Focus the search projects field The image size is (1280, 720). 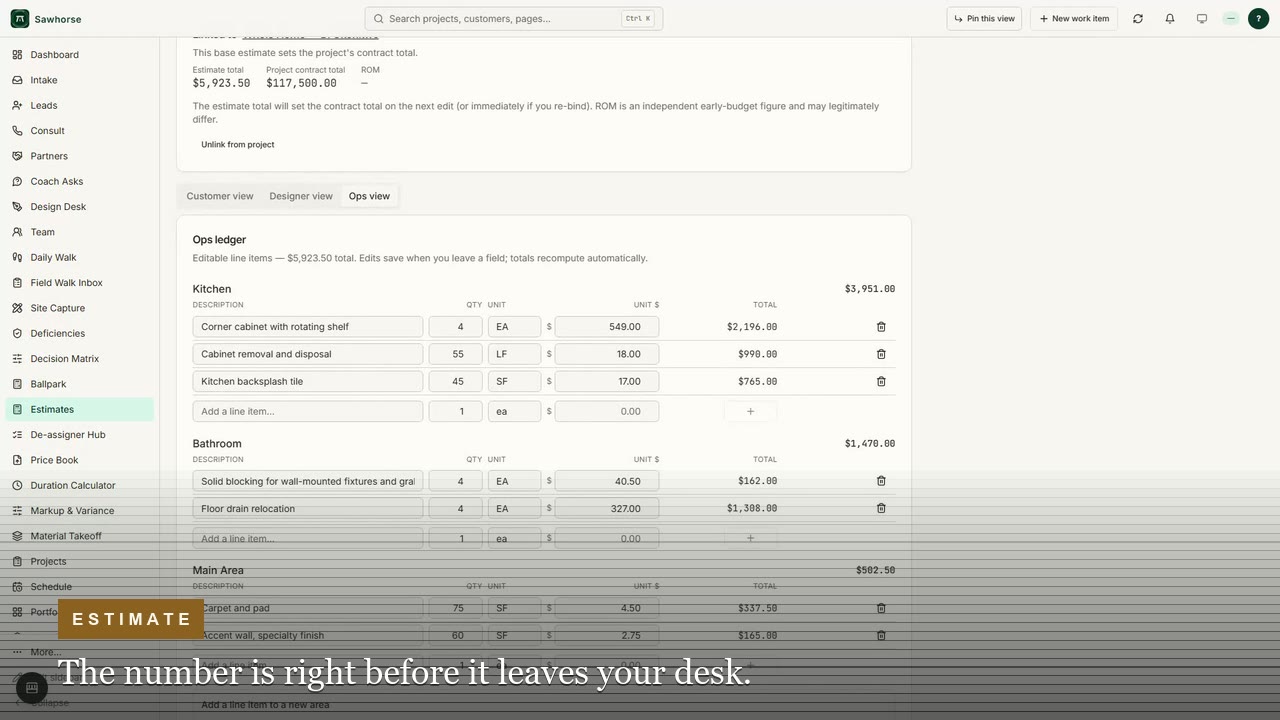[x=514, y=19]
